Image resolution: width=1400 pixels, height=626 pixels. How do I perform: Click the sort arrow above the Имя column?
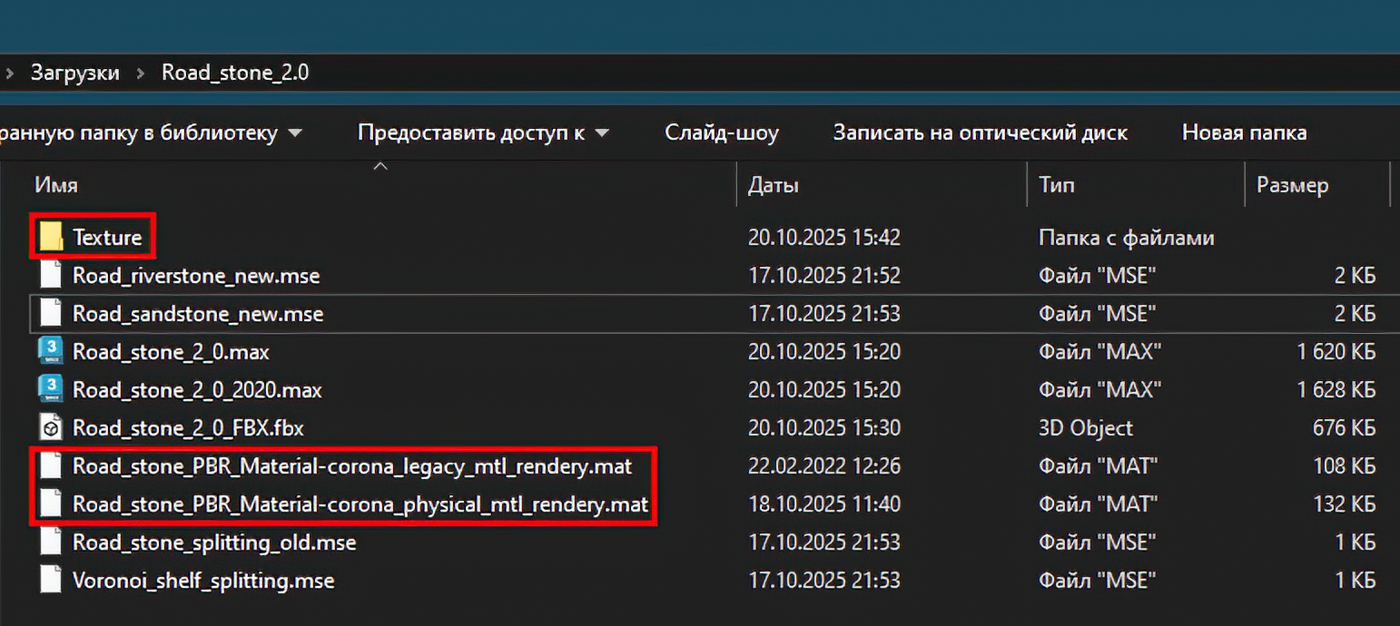coord(380,166)
